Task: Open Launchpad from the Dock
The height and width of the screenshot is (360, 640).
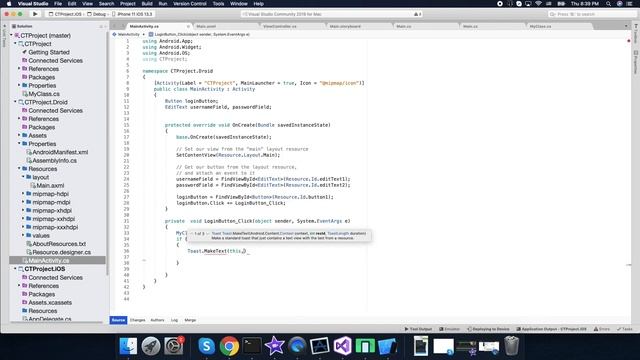Action: [151, 346]
